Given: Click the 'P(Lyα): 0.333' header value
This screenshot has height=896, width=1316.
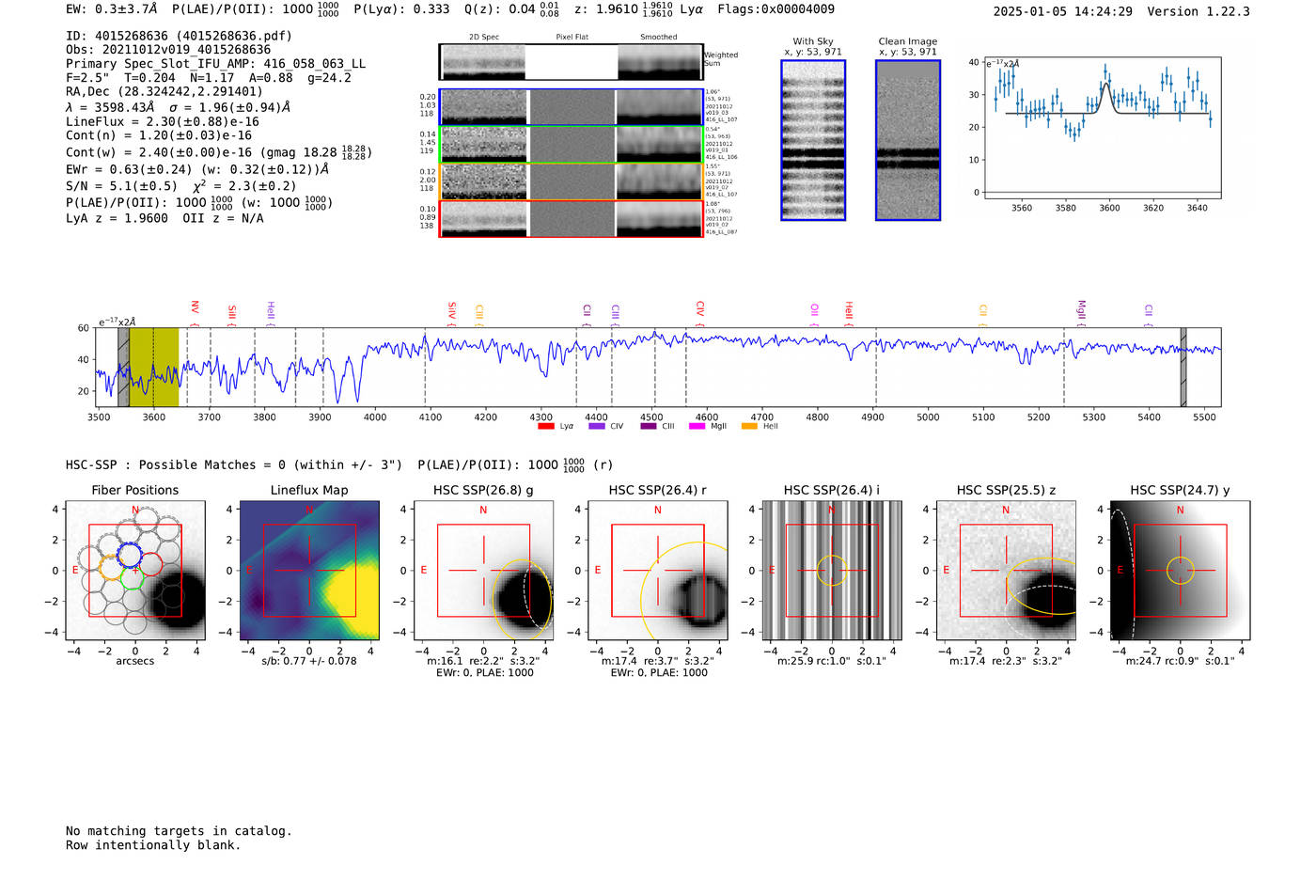Looking at the screenshot, I should (x=401, y=8).
